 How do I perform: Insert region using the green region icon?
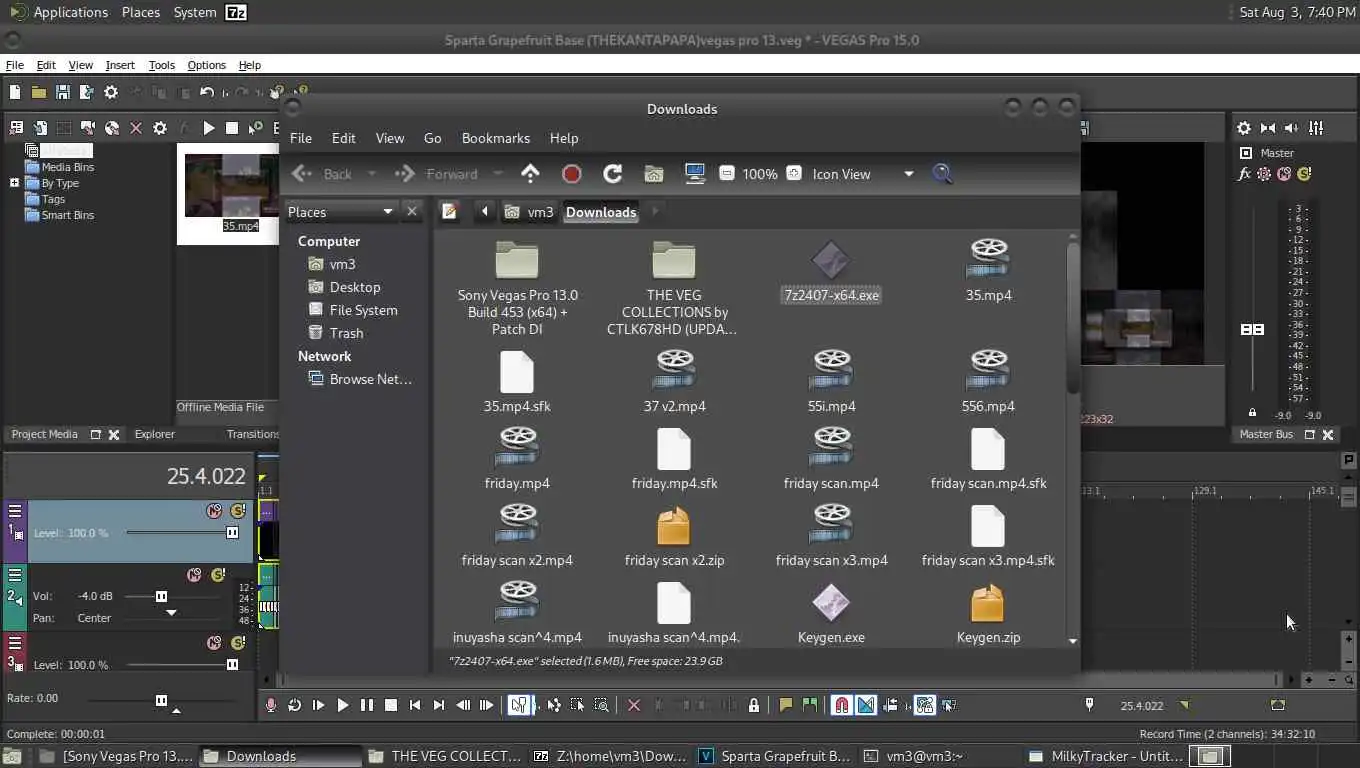810,705
